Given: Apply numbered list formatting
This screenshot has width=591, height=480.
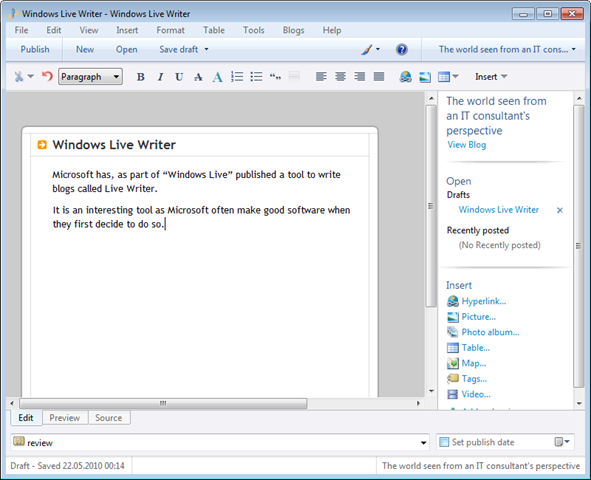Looking at the screenshot, I should coord(237,76).
